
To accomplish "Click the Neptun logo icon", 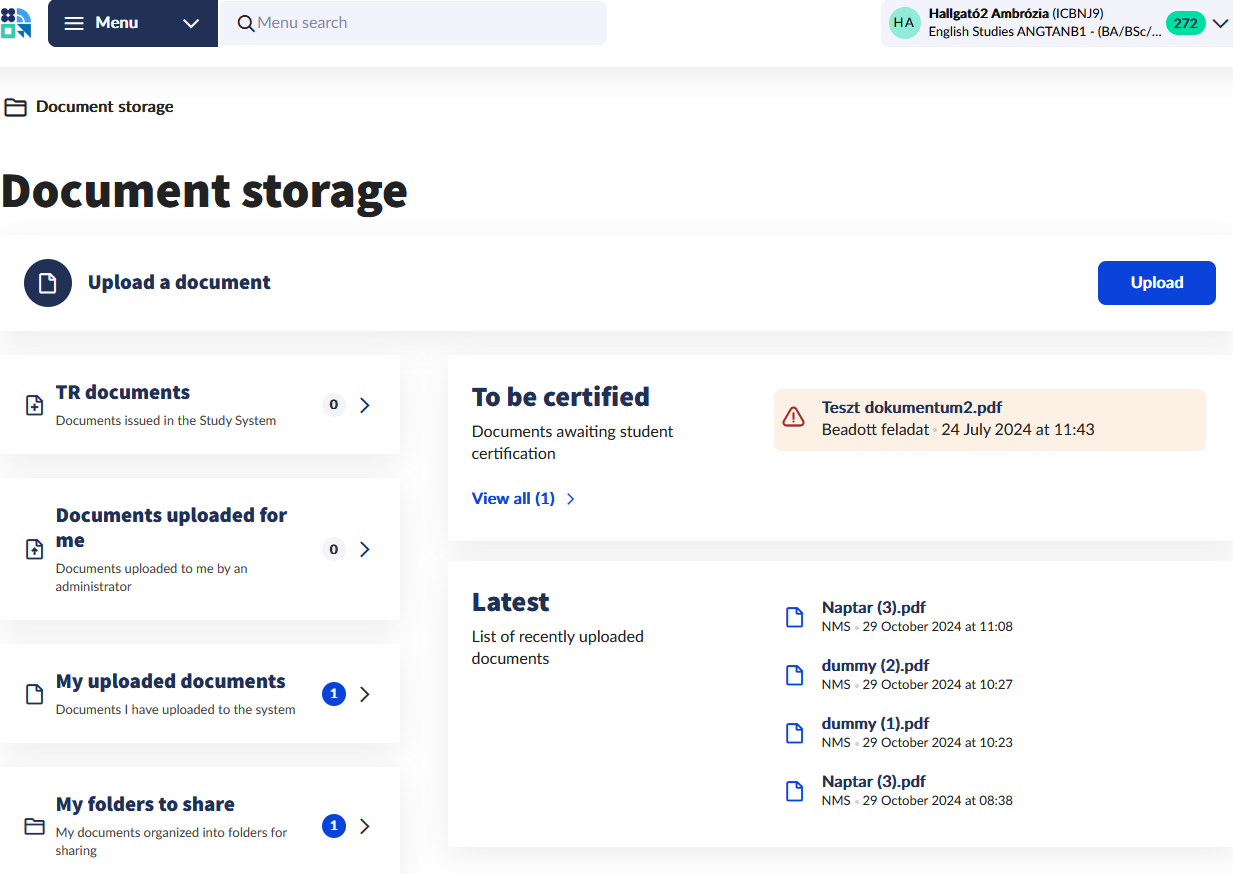I will point(16,22).
